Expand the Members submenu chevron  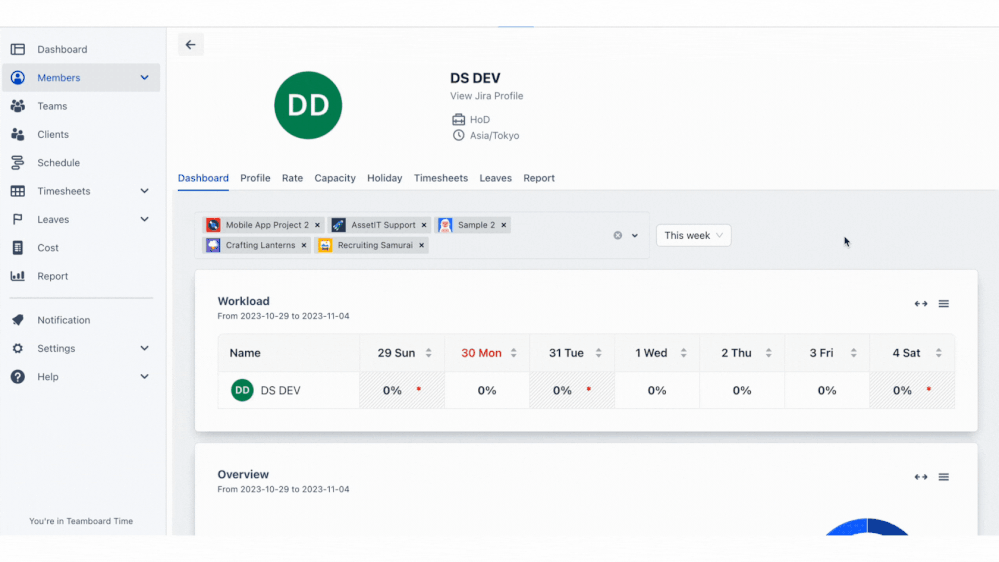[145, 78]
